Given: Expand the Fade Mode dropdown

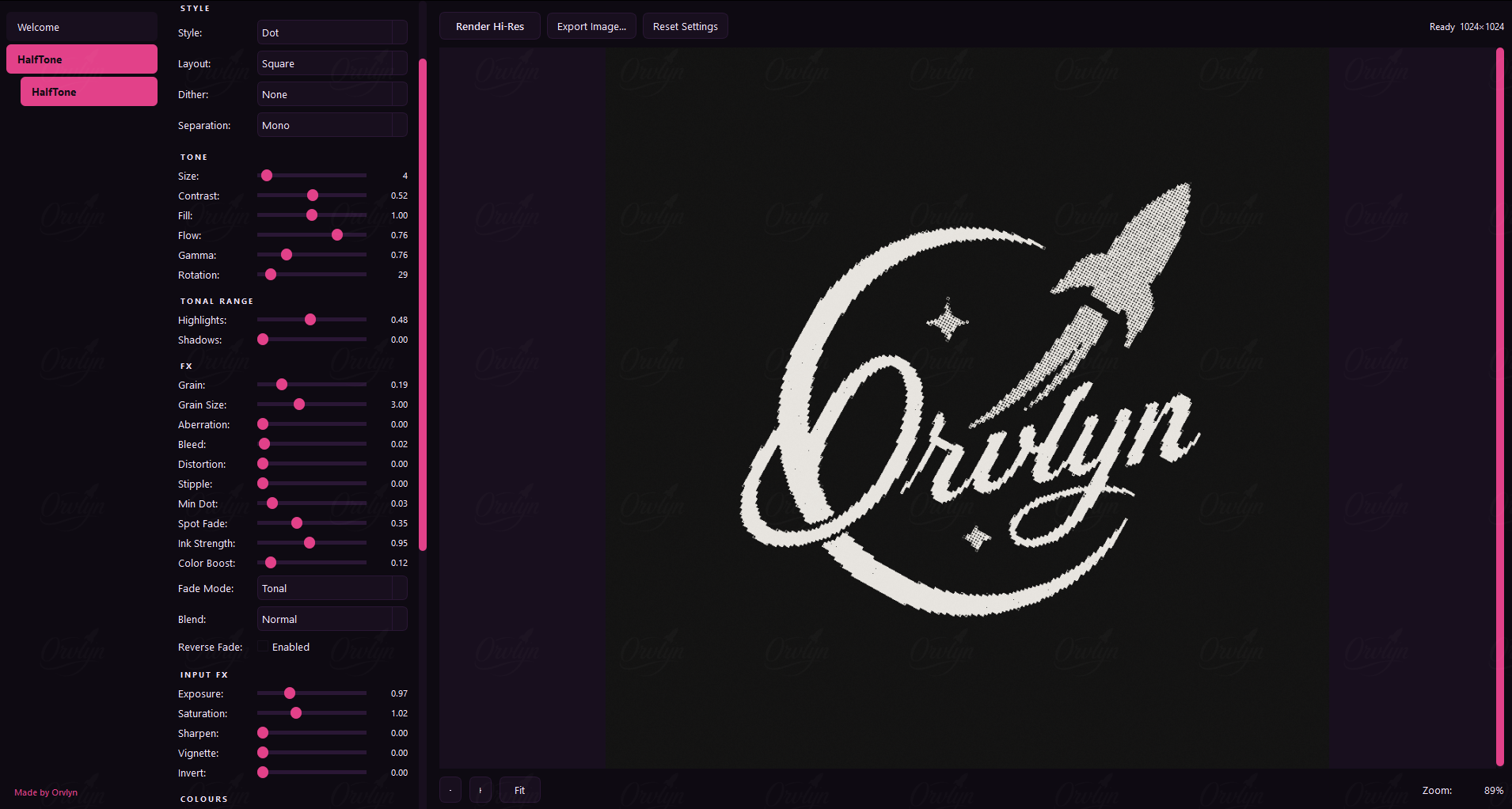Looking at the screenshot, I should pos(332,588).
